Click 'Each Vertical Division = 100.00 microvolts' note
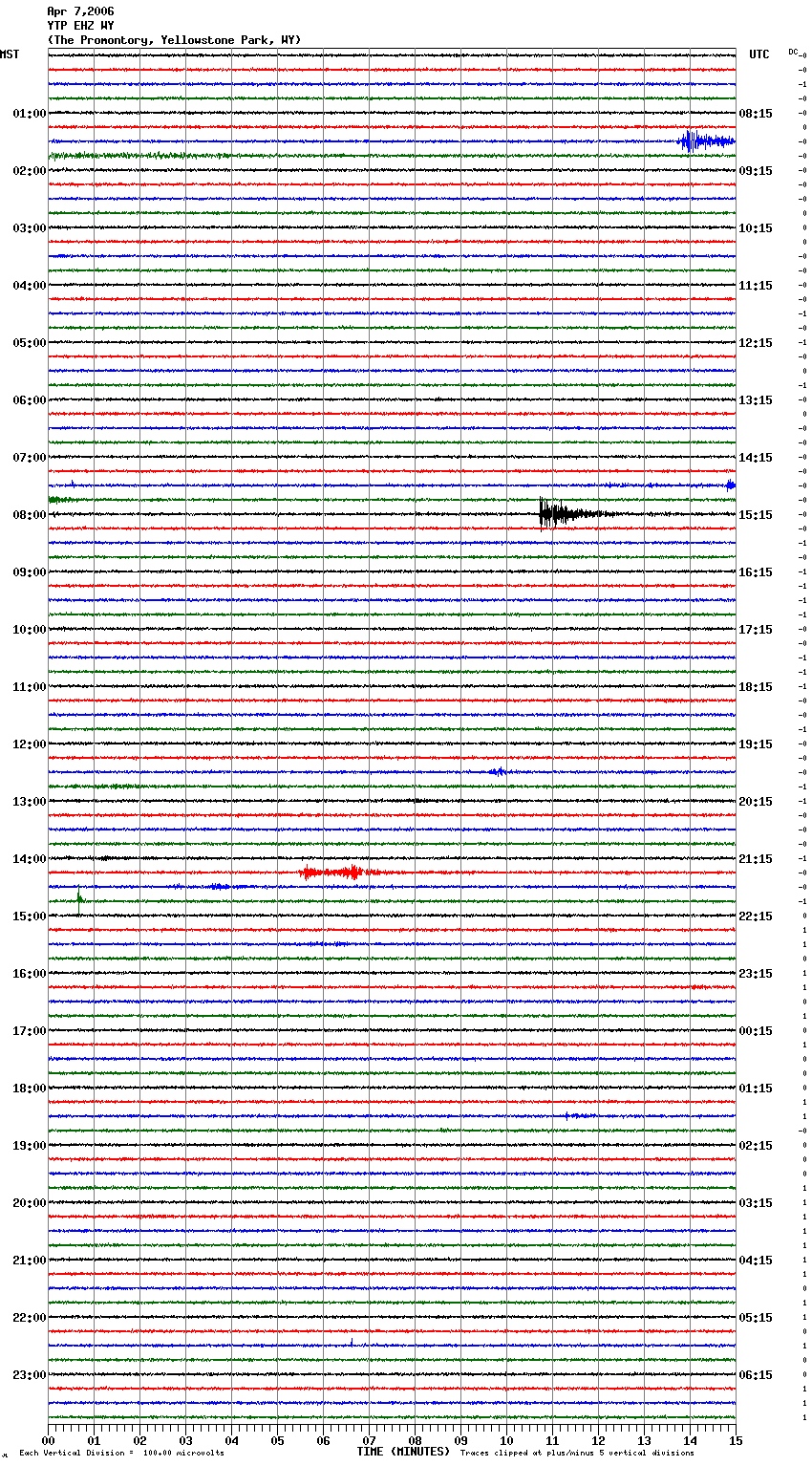 (x=121, y=1454)
